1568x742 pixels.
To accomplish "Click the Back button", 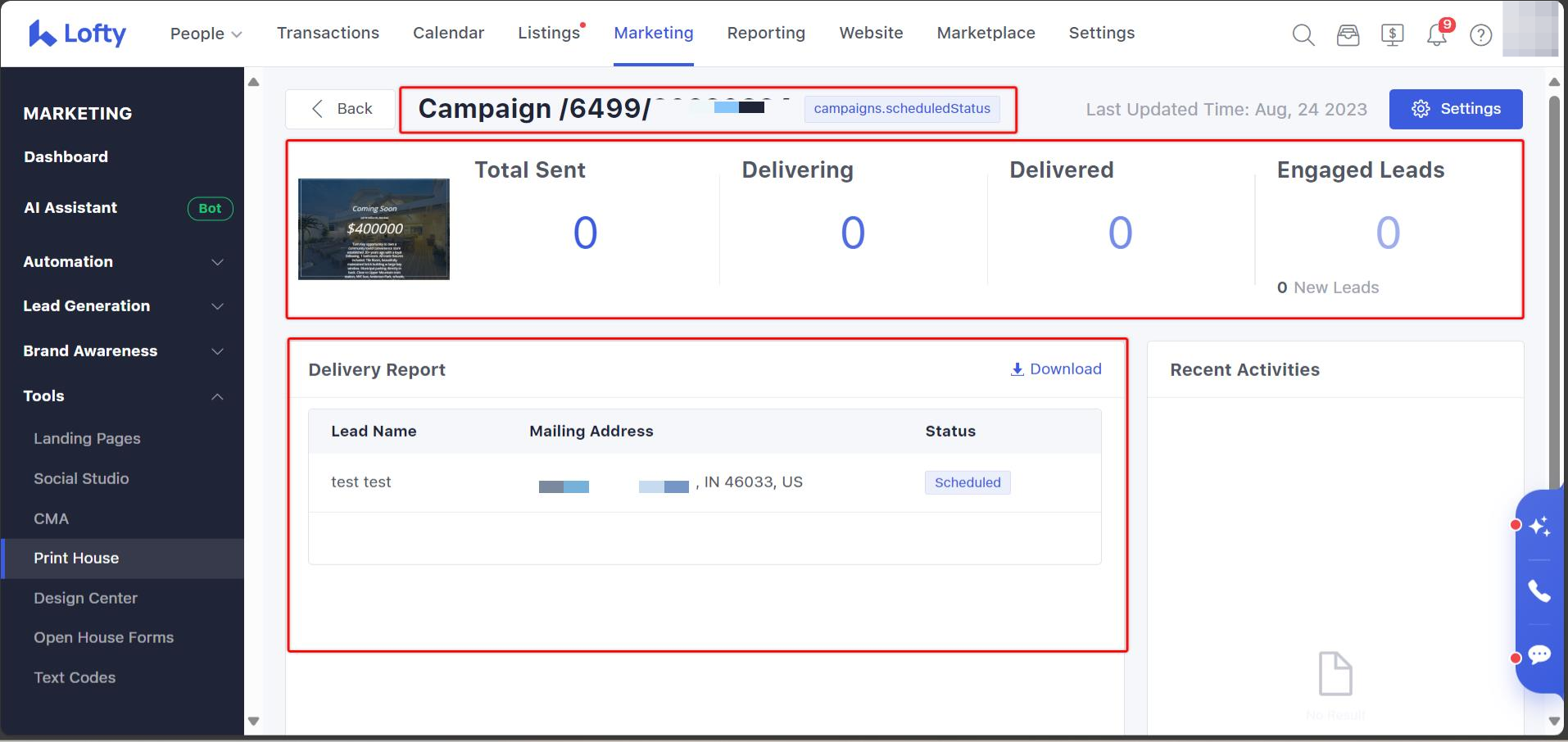I will [342, 109].
